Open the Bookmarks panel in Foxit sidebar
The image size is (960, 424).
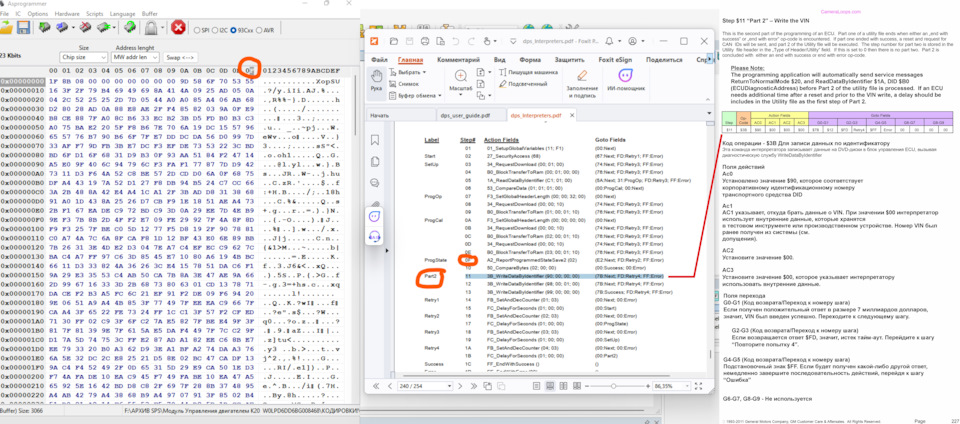click(x=375, y=140)
